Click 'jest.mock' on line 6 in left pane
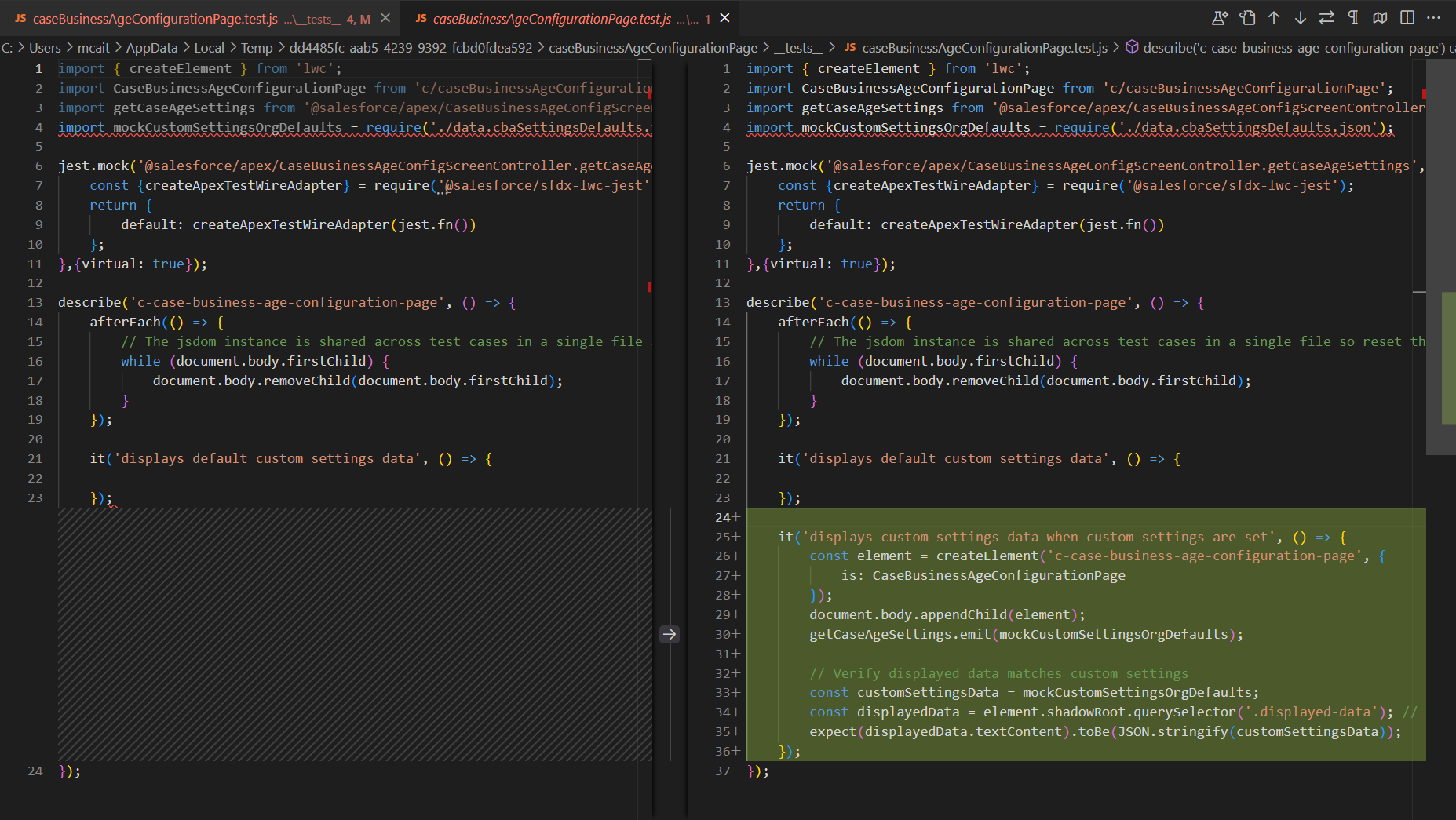 coord(93,166)
